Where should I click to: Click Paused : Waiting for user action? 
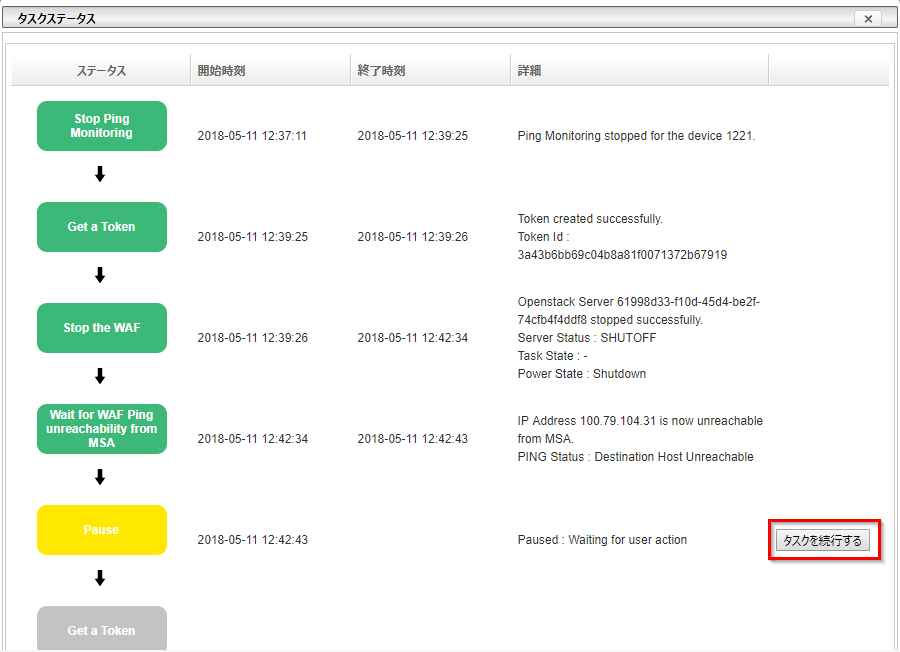pyautogui.click(x=602, y=540)
